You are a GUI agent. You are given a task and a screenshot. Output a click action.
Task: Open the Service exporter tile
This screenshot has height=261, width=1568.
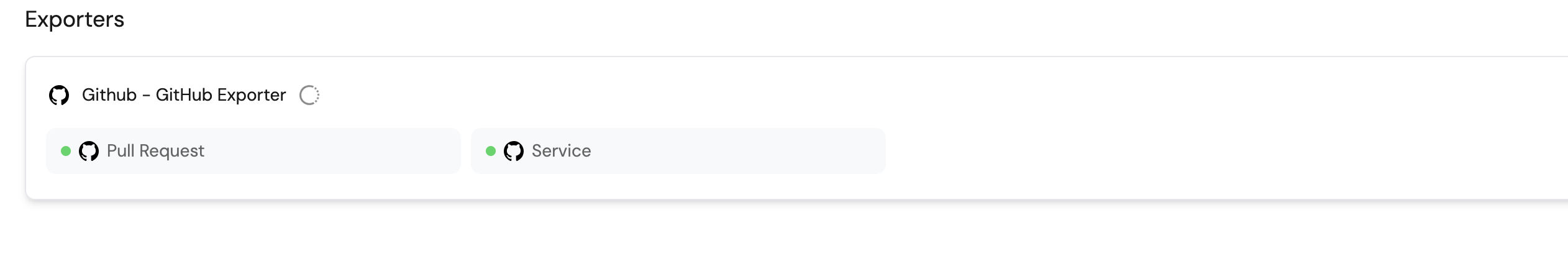pos(678,151)
